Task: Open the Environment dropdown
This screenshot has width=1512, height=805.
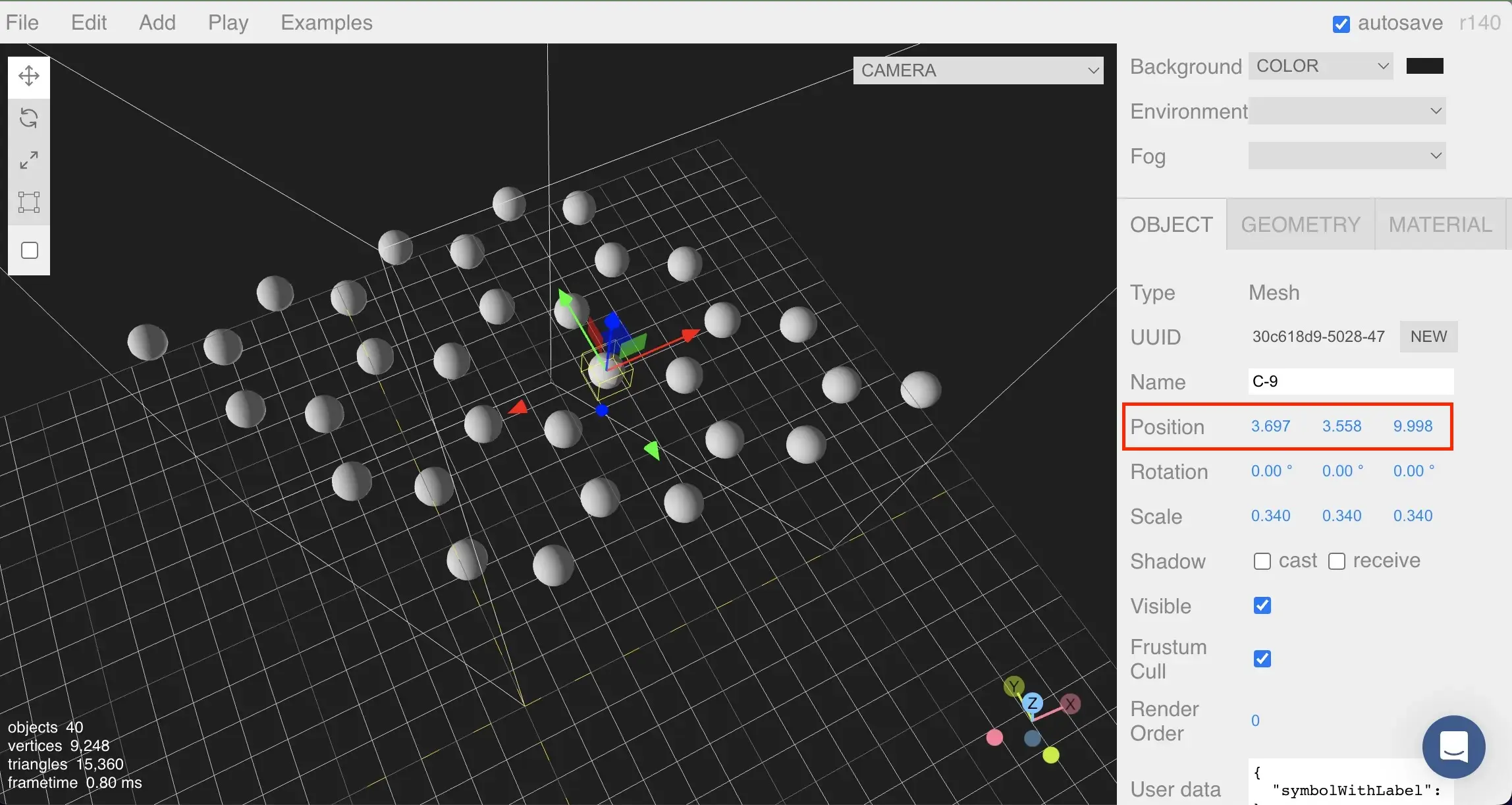Action: [x=1346, y=111]
